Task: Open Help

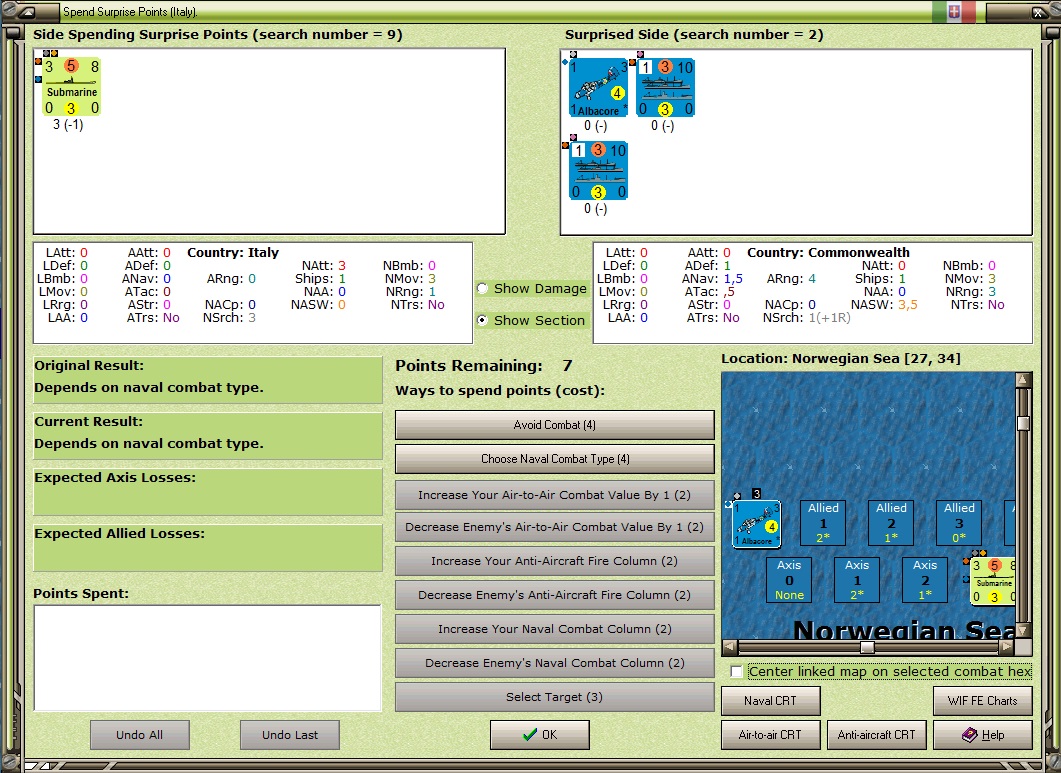Action: click(983, 734)
